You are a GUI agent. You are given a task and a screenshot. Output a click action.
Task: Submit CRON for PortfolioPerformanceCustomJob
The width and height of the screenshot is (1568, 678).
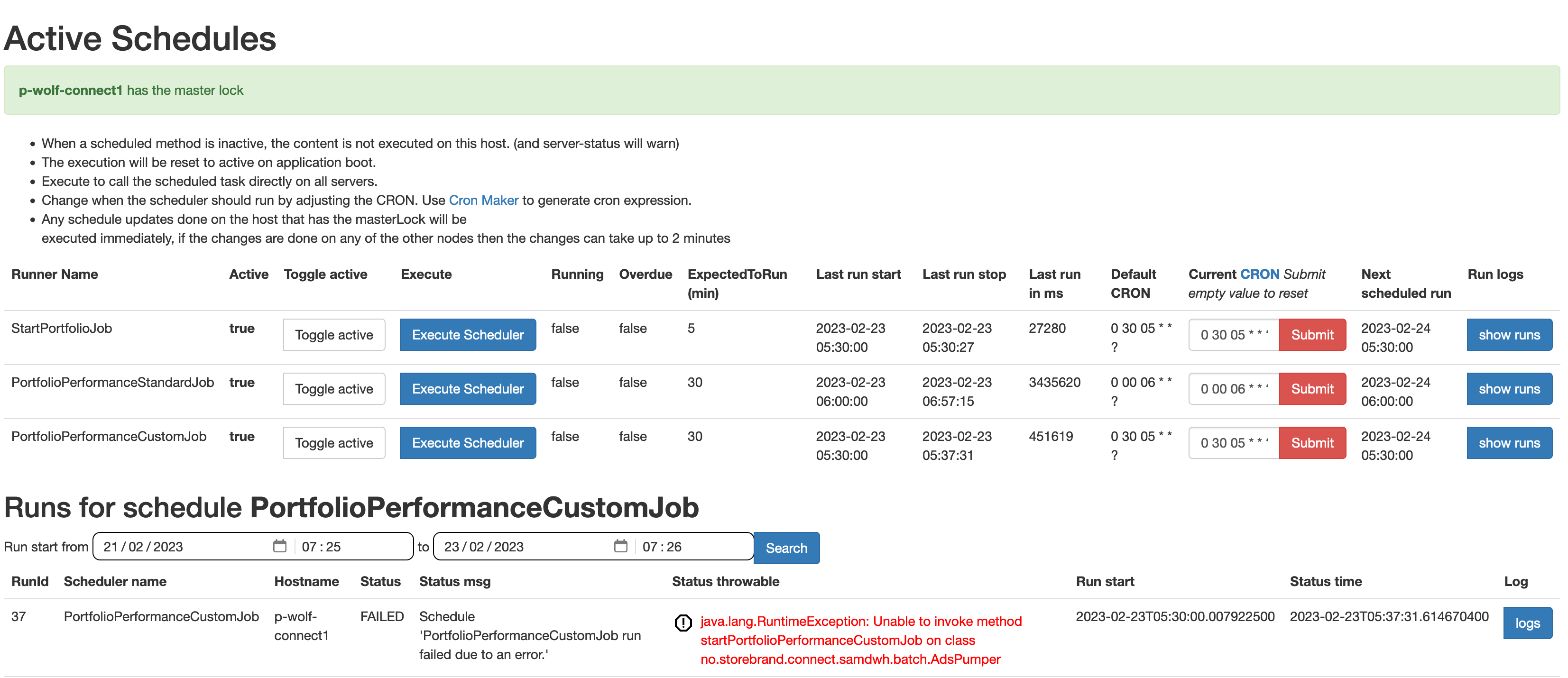click(1312, 443)
